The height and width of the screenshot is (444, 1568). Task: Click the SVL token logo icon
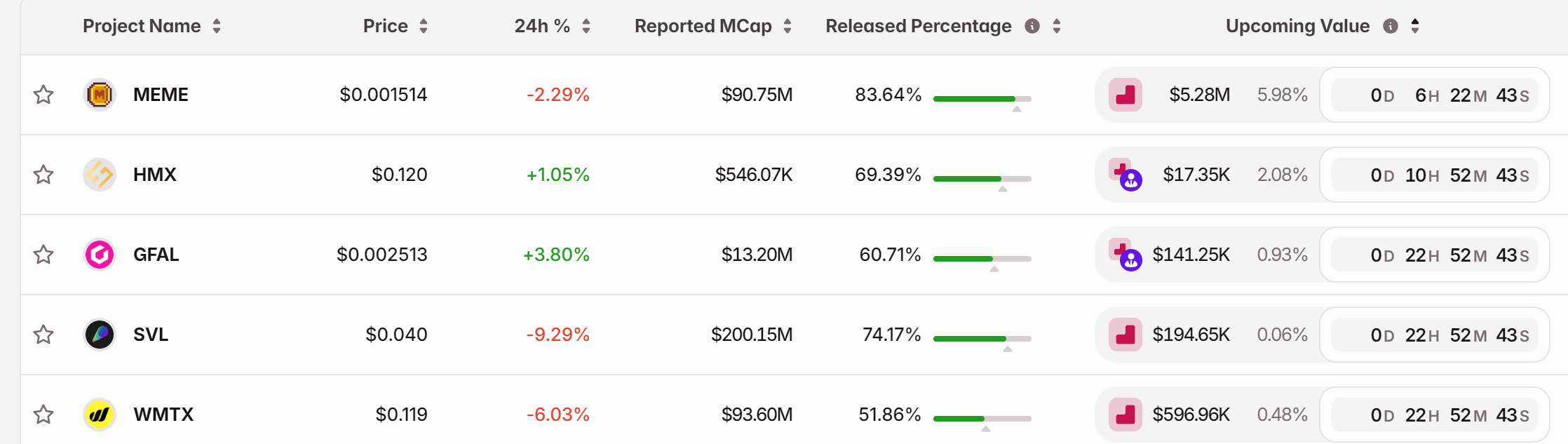tap(99, 335)
